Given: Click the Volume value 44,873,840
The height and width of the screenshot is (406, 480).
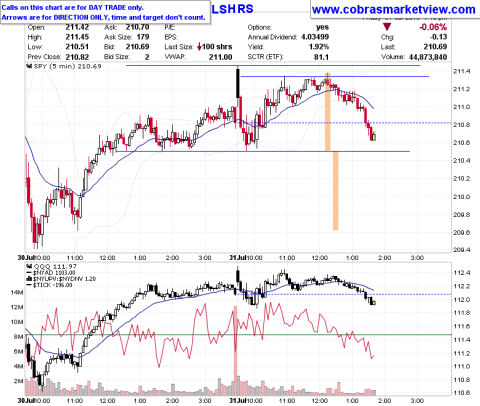Looking at the screenshot, I should 428,57.
